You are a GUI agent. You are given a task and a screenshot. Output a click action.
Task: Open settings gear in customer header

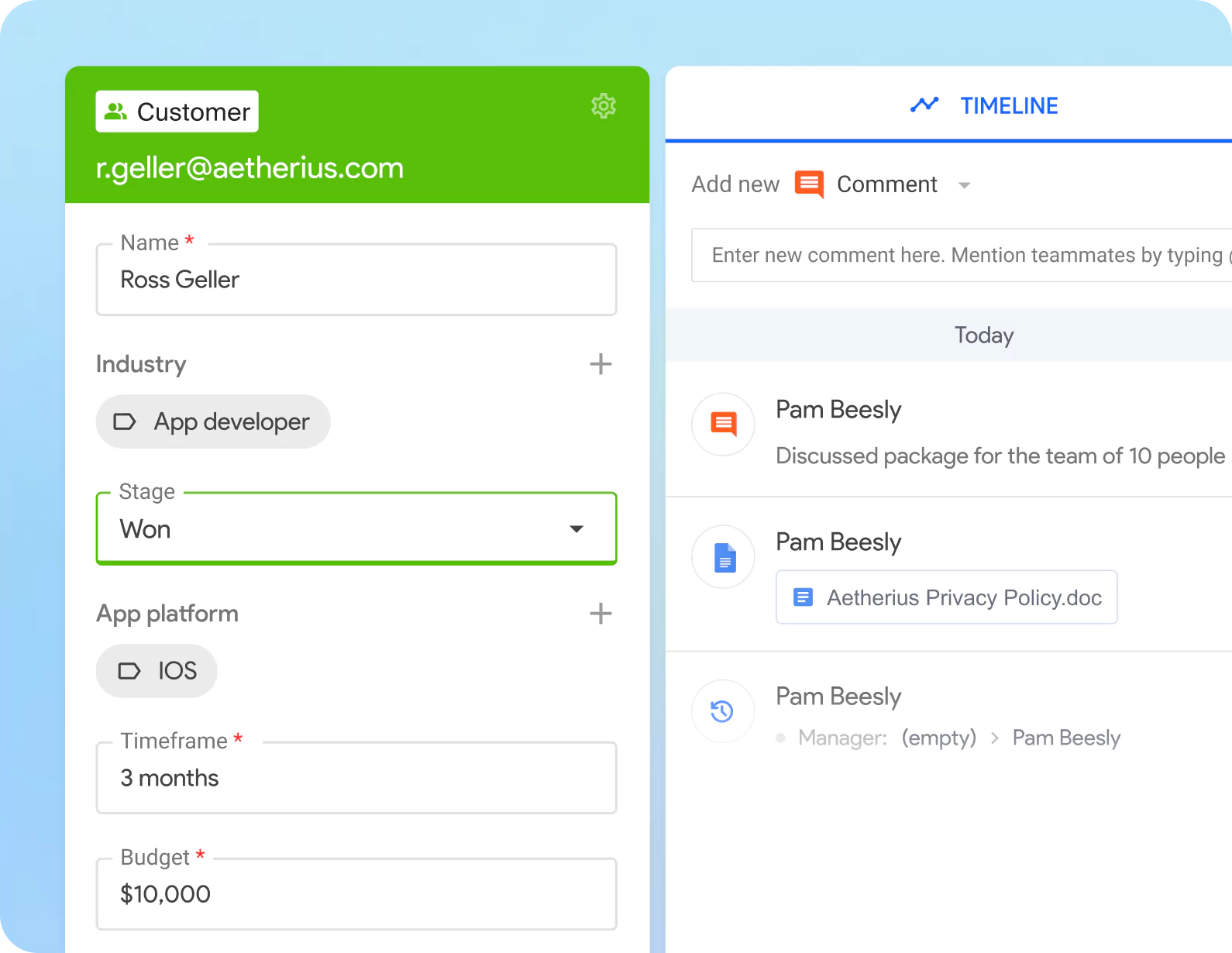(x=603, y=106)
